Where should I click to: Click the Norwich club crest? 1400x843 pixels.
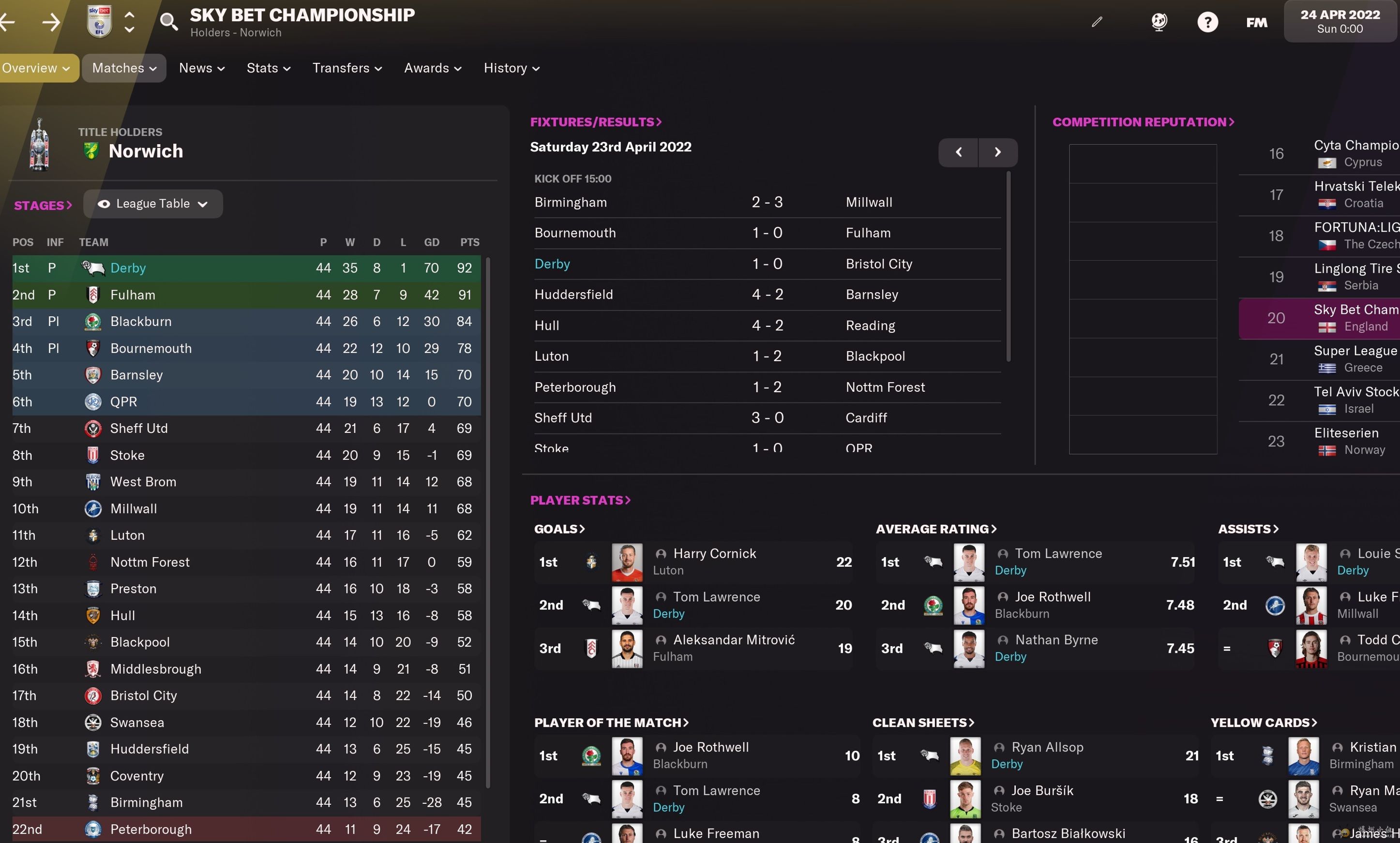(x=90, y=151)
